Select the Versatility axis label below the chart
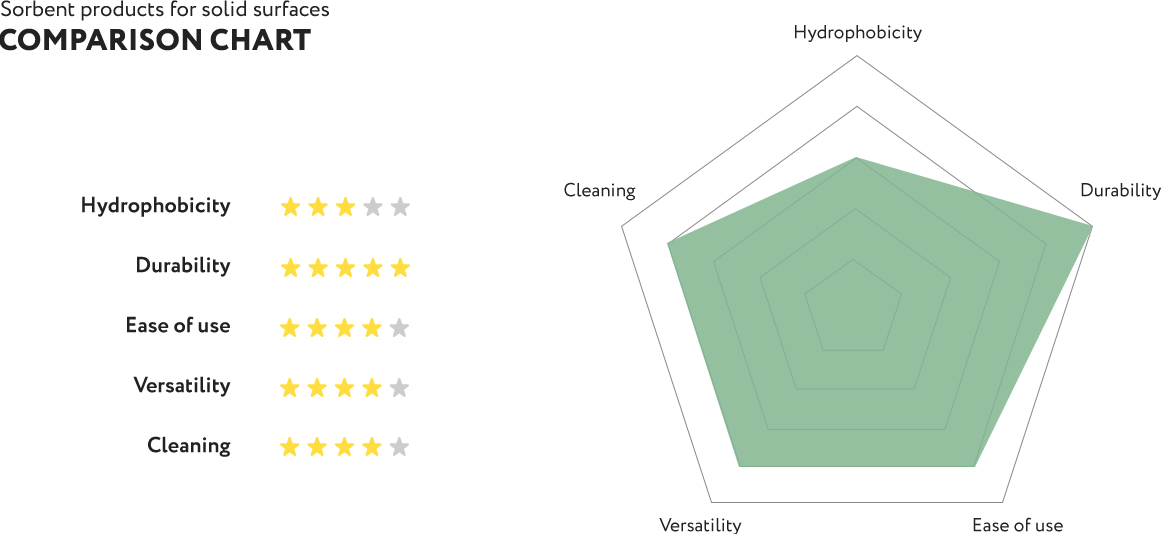1170x534 pixels. 701,524
